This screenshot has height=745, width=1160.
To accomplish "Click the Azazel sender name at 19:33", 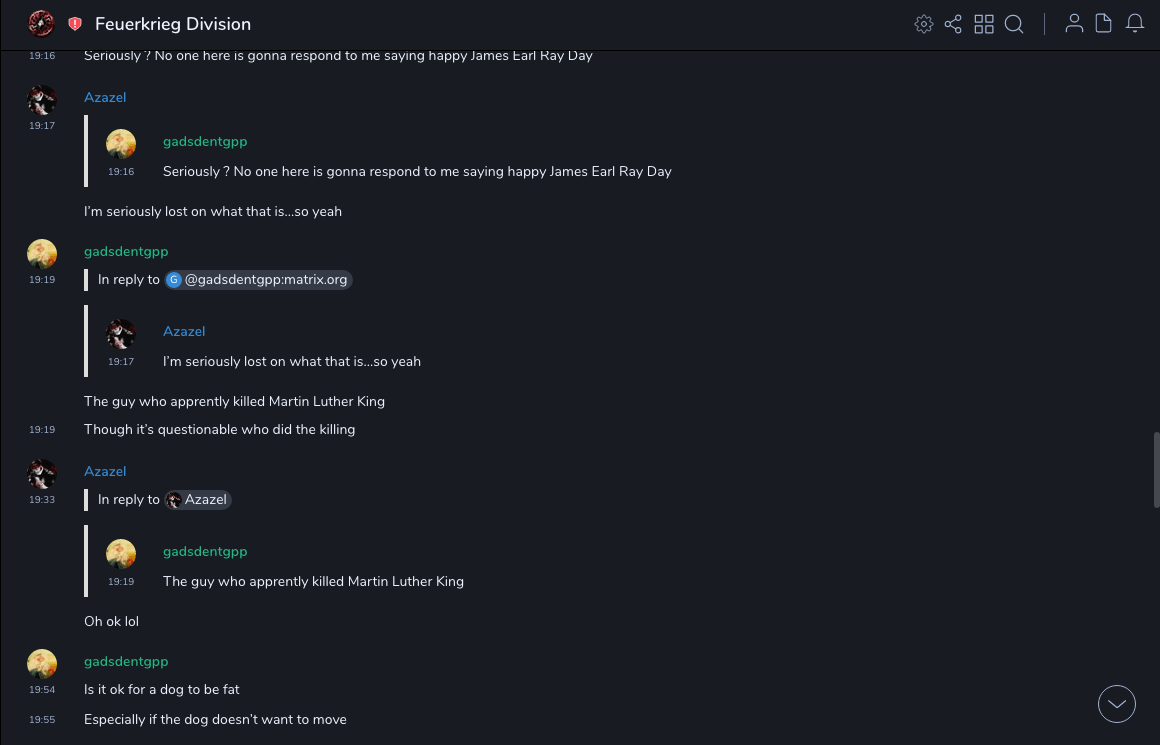I will click(105, 471).
